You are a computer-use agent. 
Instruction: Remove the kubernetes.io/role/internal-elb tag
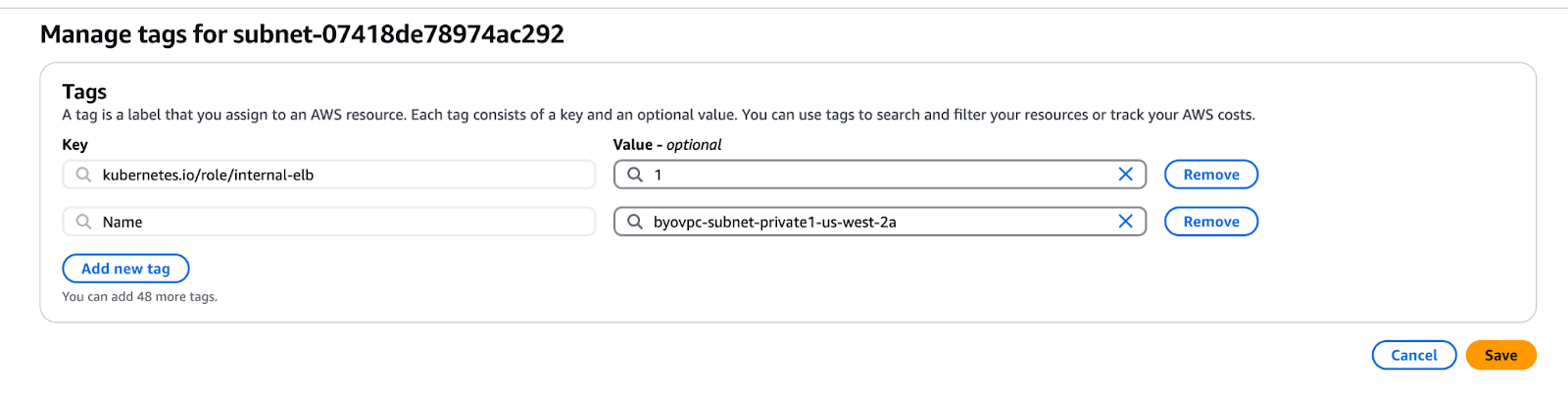(1210, 174)
